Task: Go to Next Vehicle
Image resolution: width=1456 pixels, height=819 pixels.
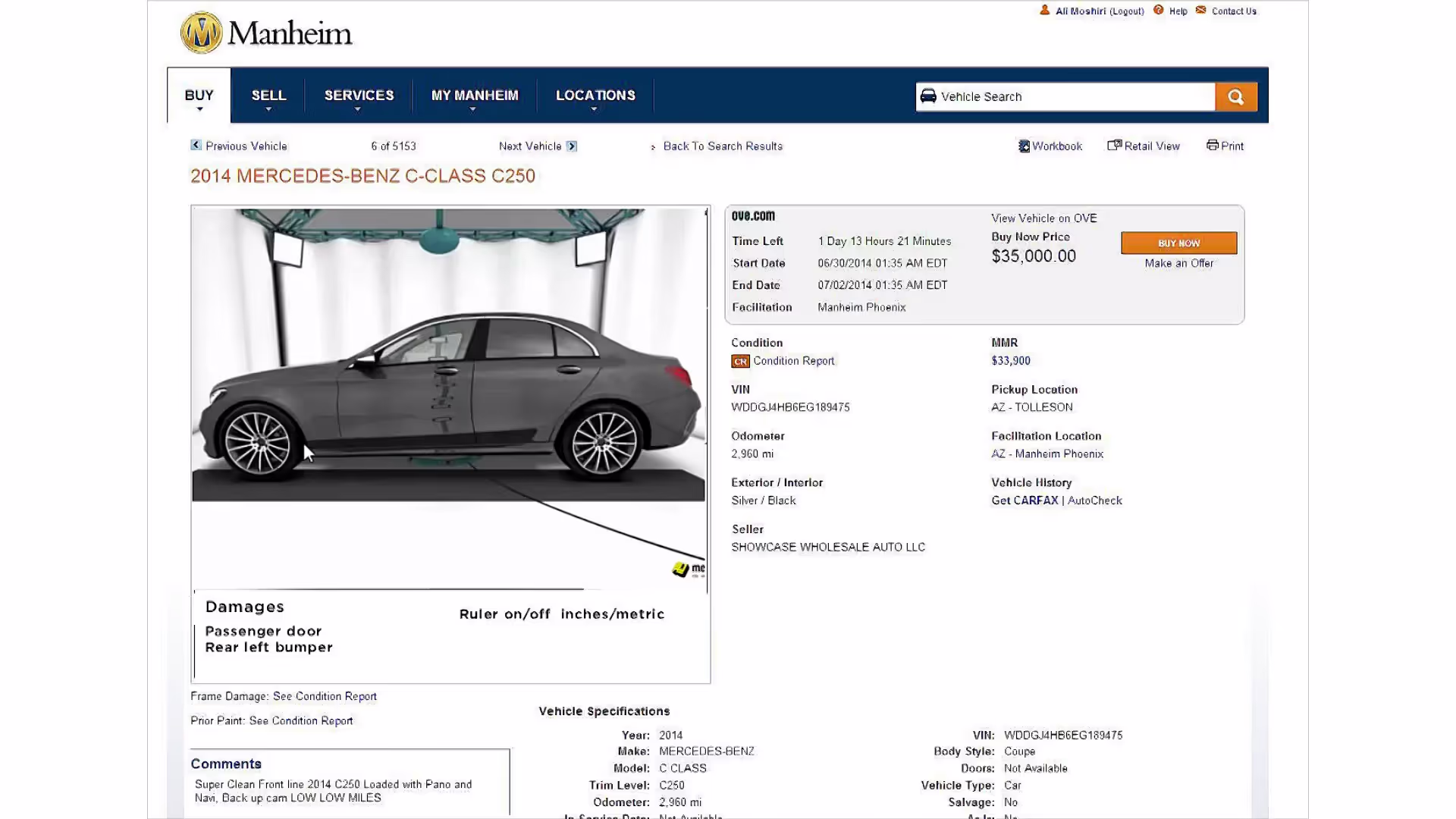Action: point(530,146)
